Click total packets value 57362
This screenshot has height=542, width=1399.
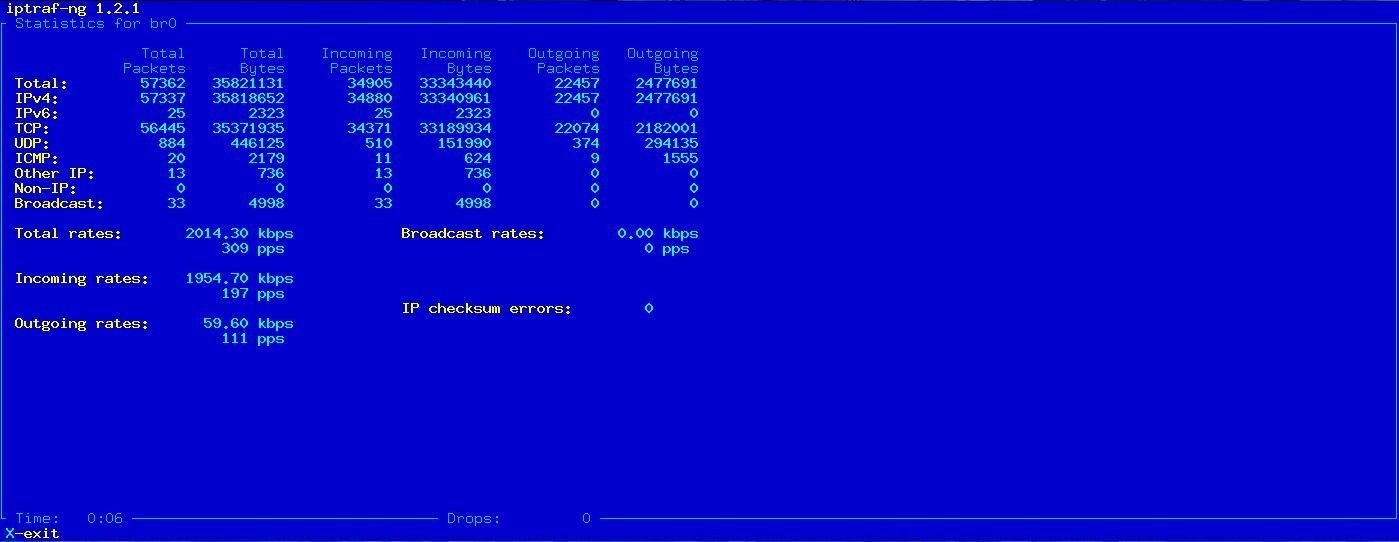[x=163, y=83]
